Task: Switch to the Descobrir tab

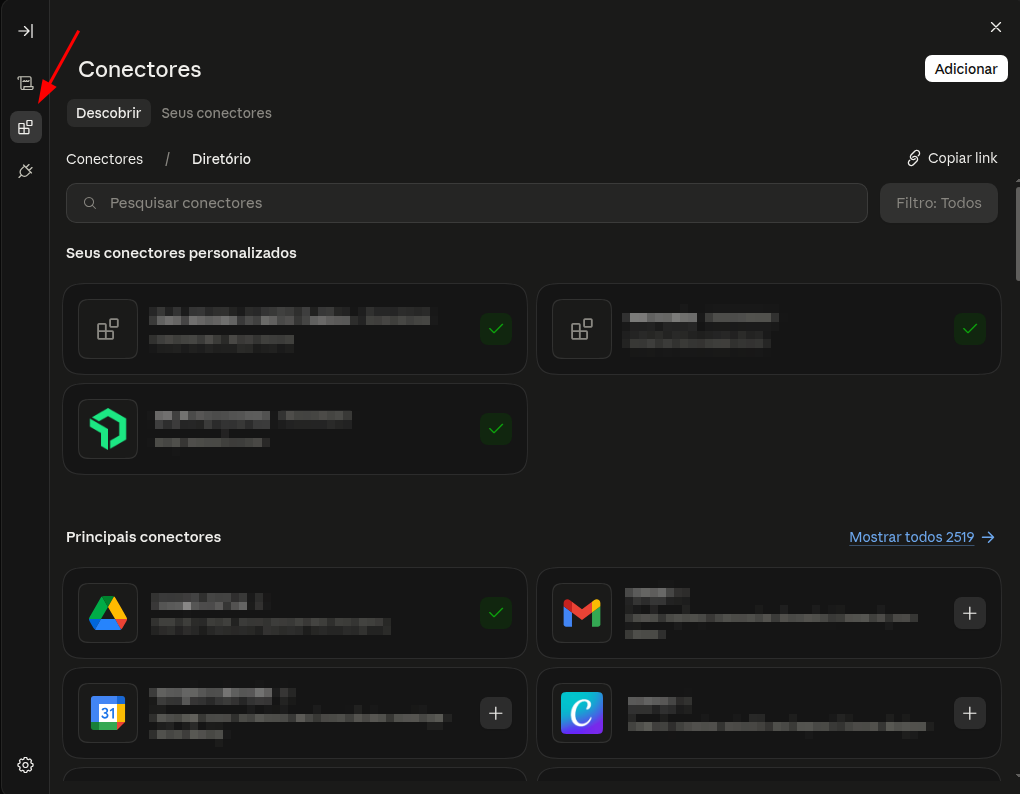Action: [109, 113]
